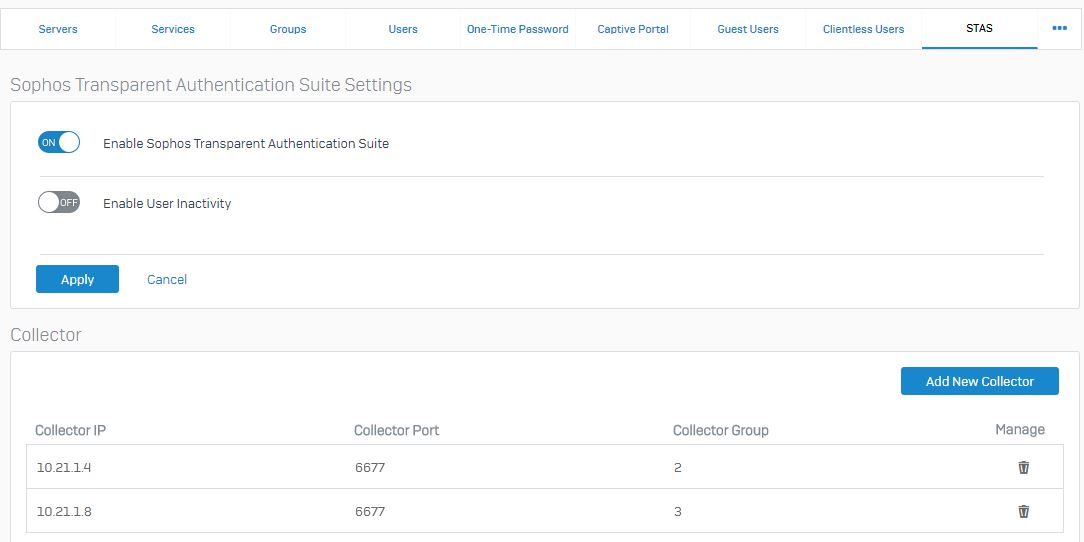1084x542 pixels.
Task: Select the Guest Users tab
Action: tap(748, 29)
